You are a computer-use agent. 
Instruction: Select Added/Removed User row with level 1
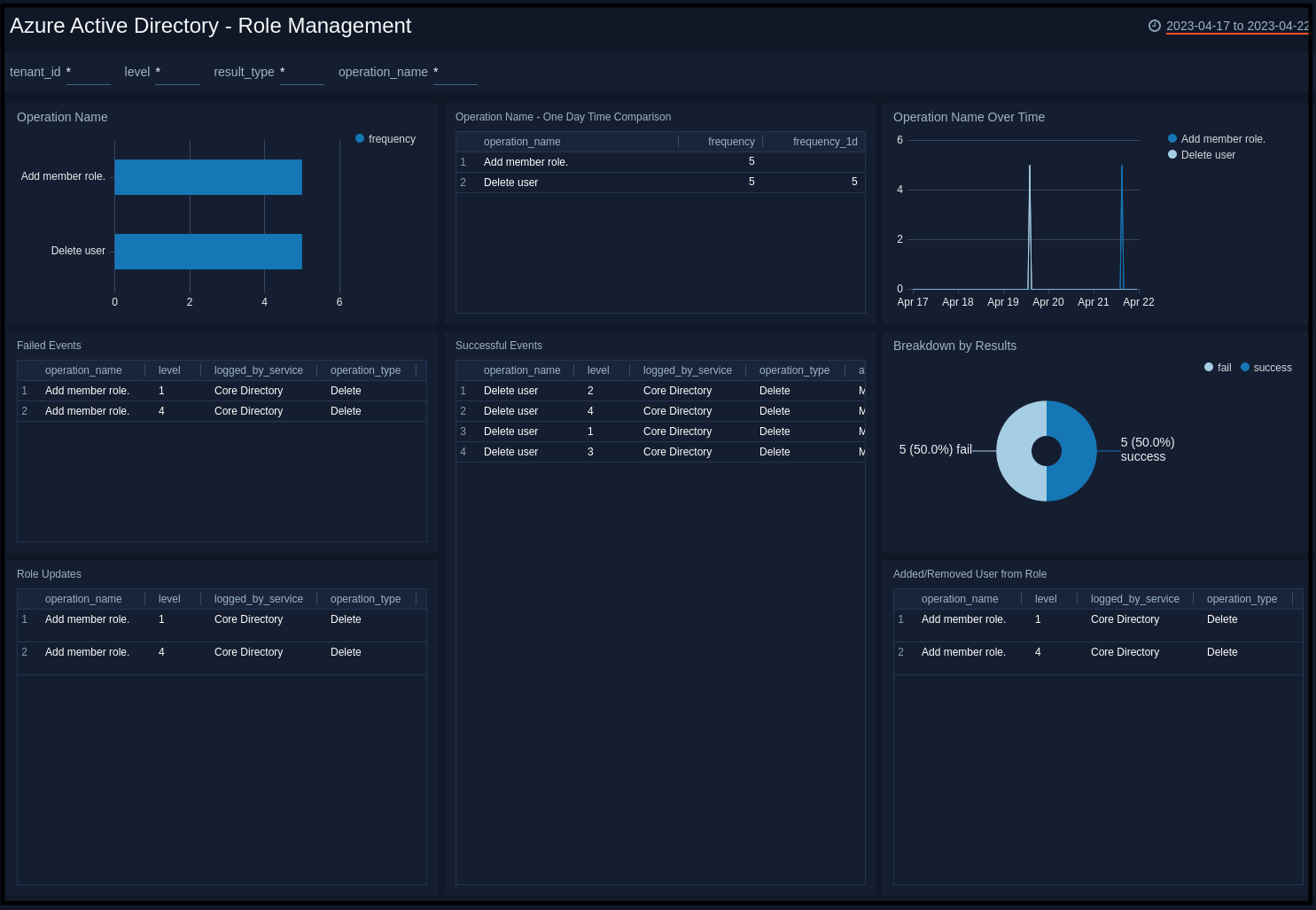(1098, 626)
